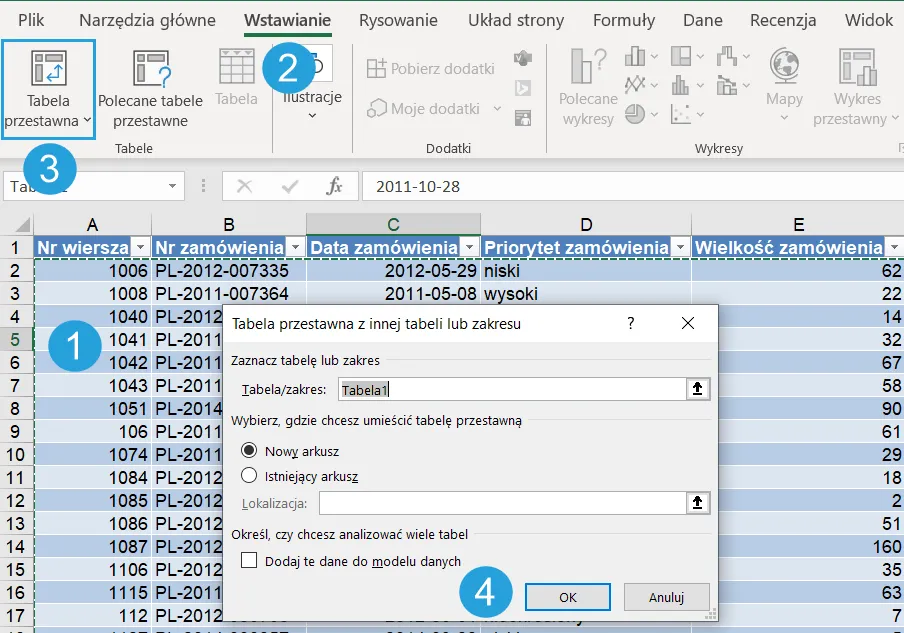Viewport: 904px width, 633px height.
Task: Open filter dropdown for Data zamówienia
Action: point(470,247)
